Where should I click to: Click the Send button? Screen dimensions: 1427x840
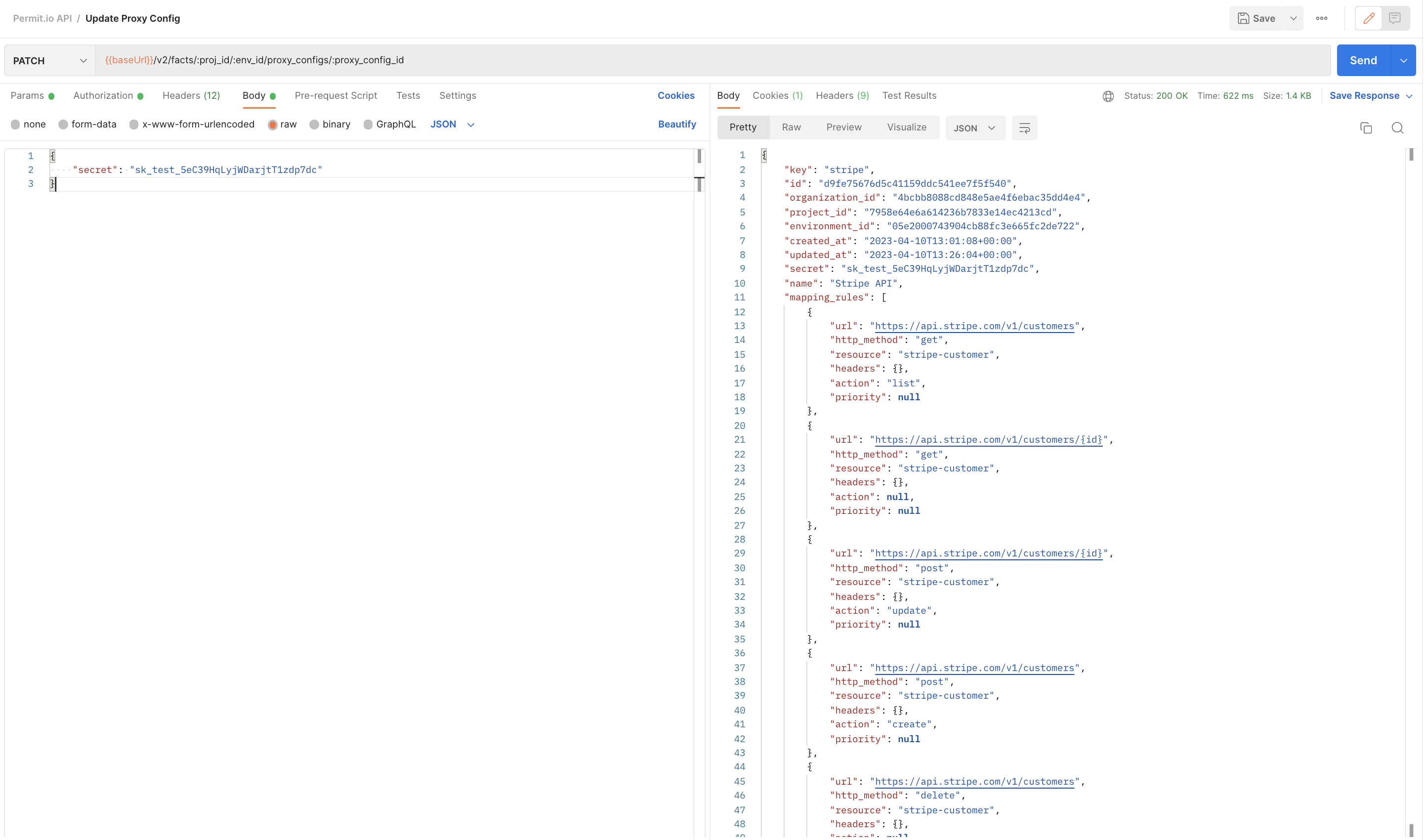point(1364,60)
